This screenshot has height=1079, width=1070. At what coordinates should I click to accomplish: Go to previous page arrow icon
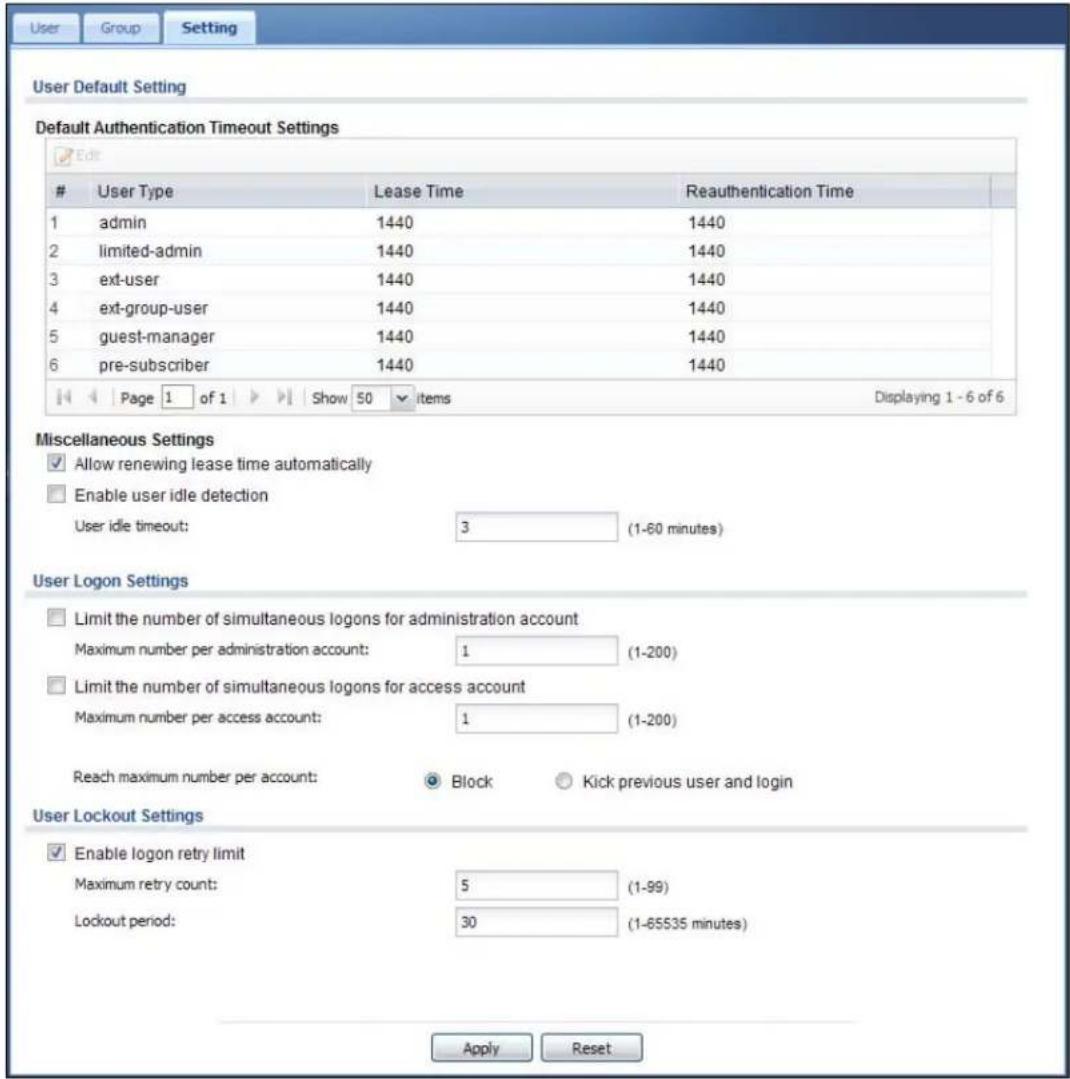tap(93, 397)
